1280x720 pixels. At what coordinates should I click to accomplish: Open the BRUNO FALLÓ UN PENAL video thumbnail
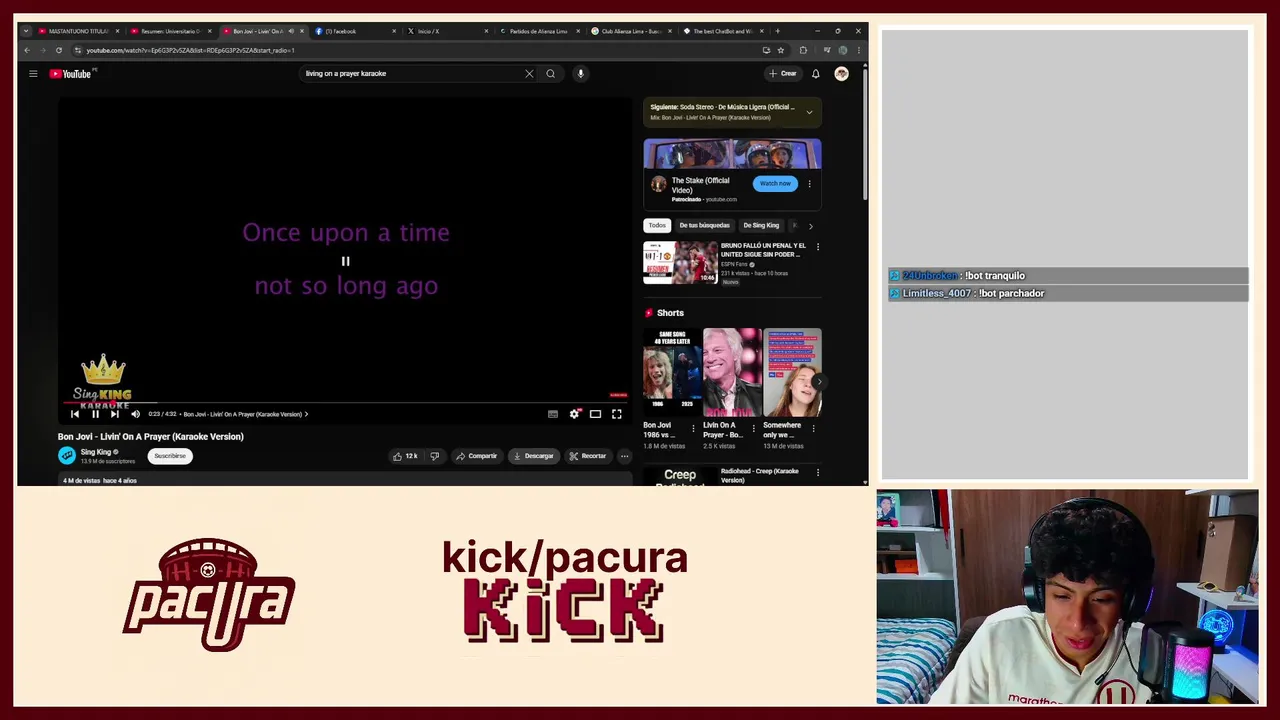click(680, 263)
